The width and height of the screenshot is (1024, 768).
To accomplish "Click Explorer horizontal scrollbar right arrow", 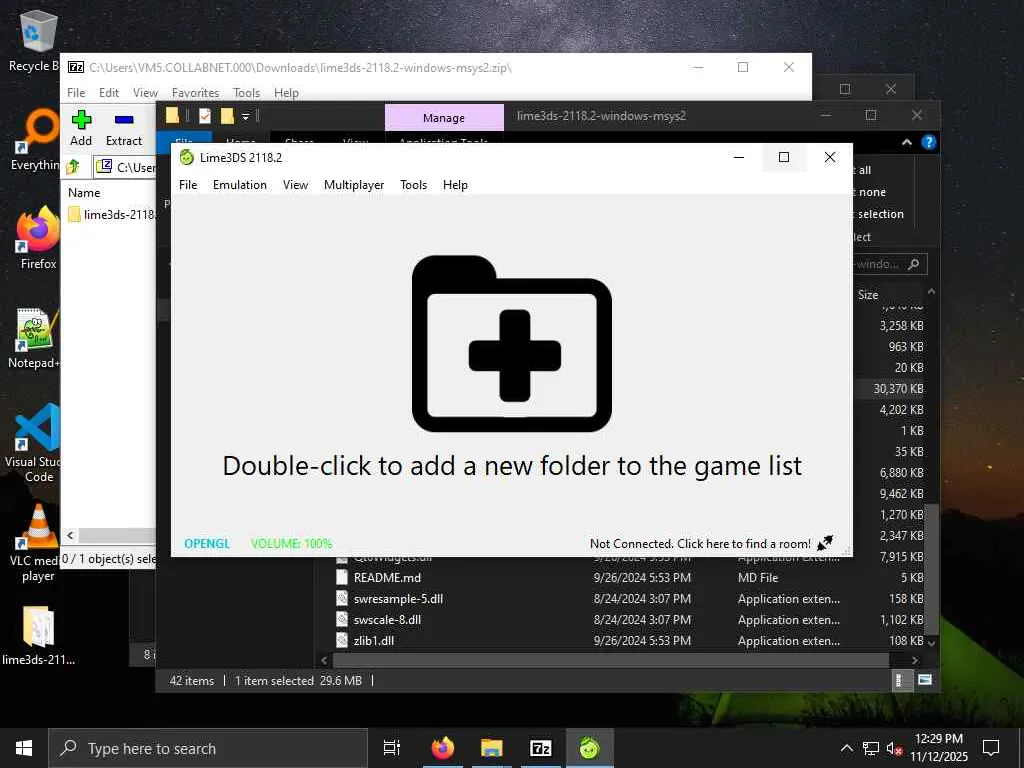I will [x=915, y=660].
